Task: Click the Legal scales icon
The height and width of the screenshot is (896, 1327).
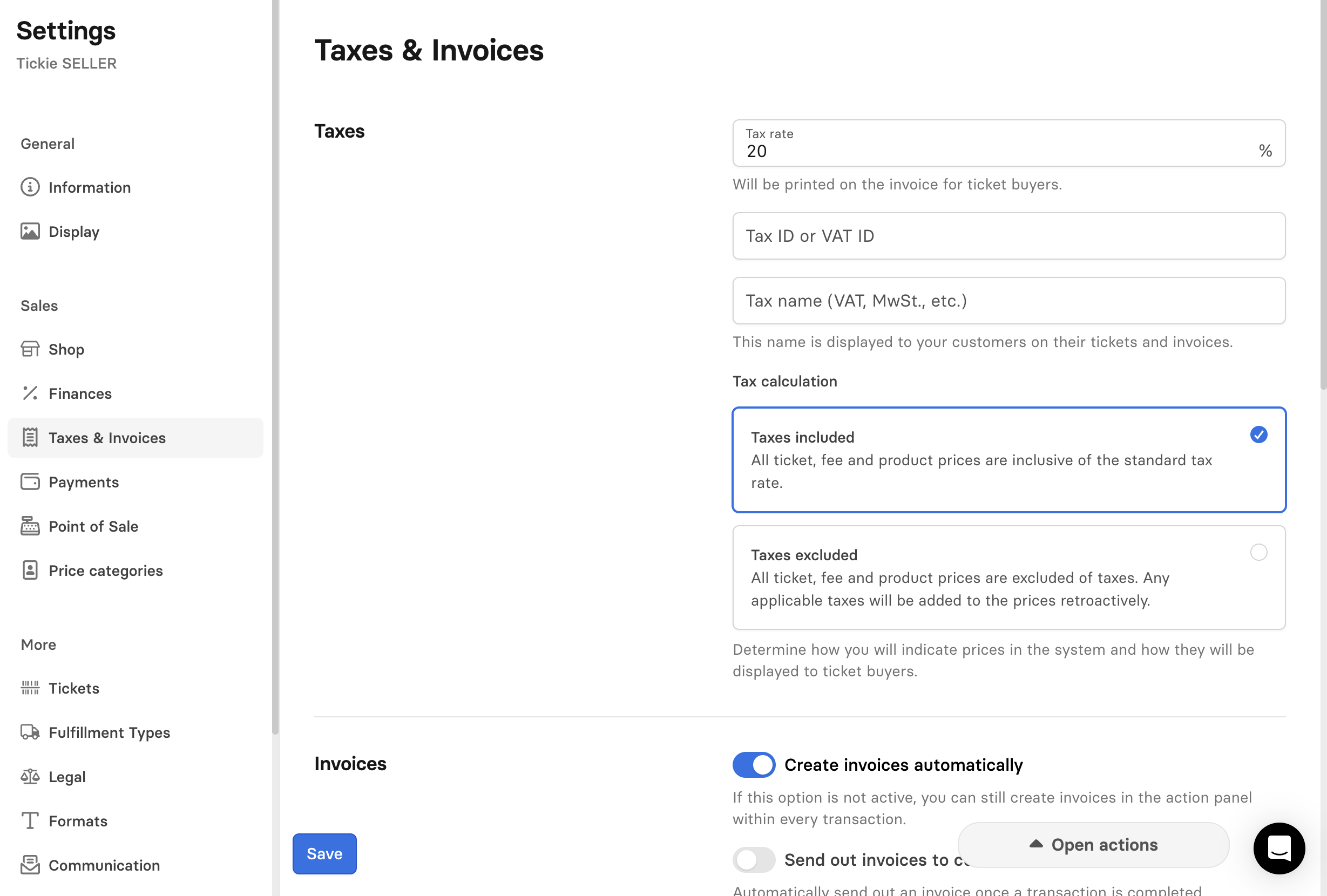Action: coord(30,777)
